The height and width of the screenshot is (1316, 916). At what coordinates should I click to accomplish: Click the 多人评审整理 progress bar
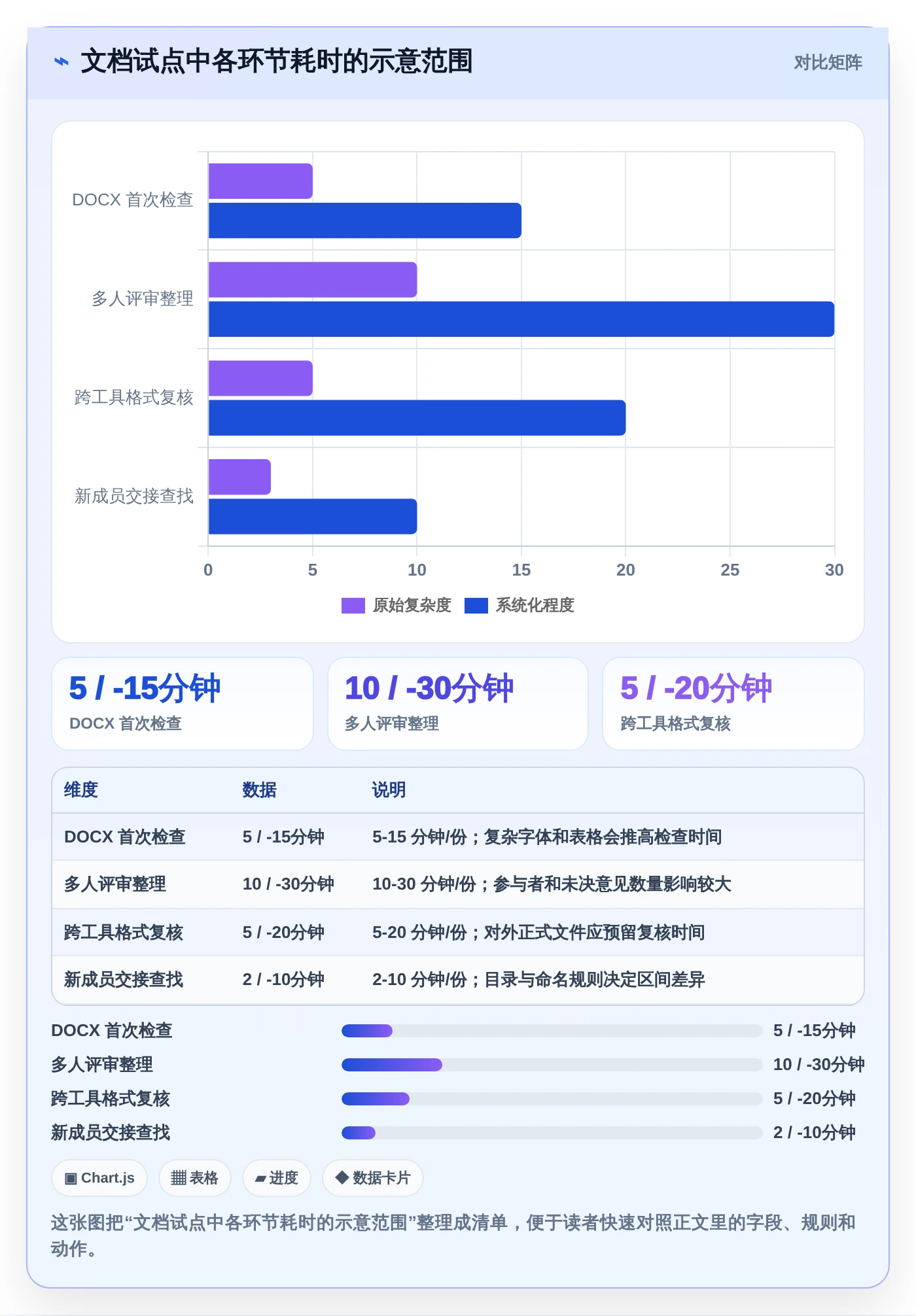tap(552, 1065)
